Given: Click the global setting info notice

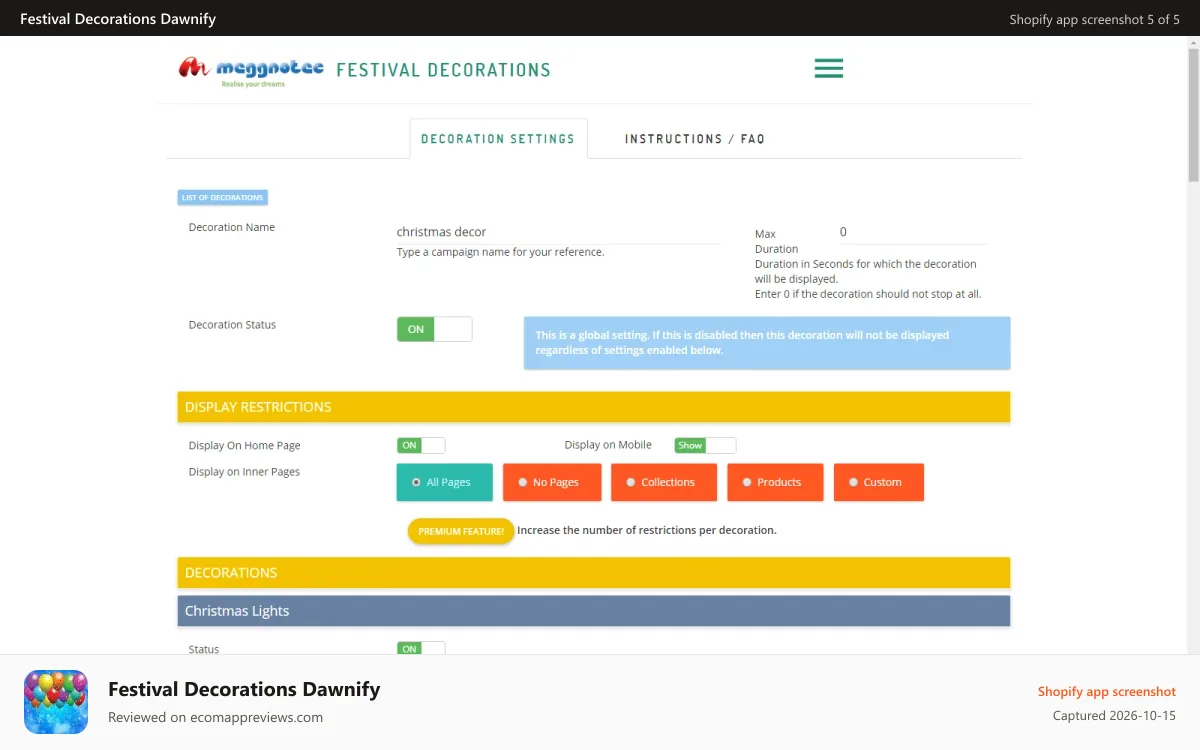Looking at the screenshot, I should (x=767, y=343).
